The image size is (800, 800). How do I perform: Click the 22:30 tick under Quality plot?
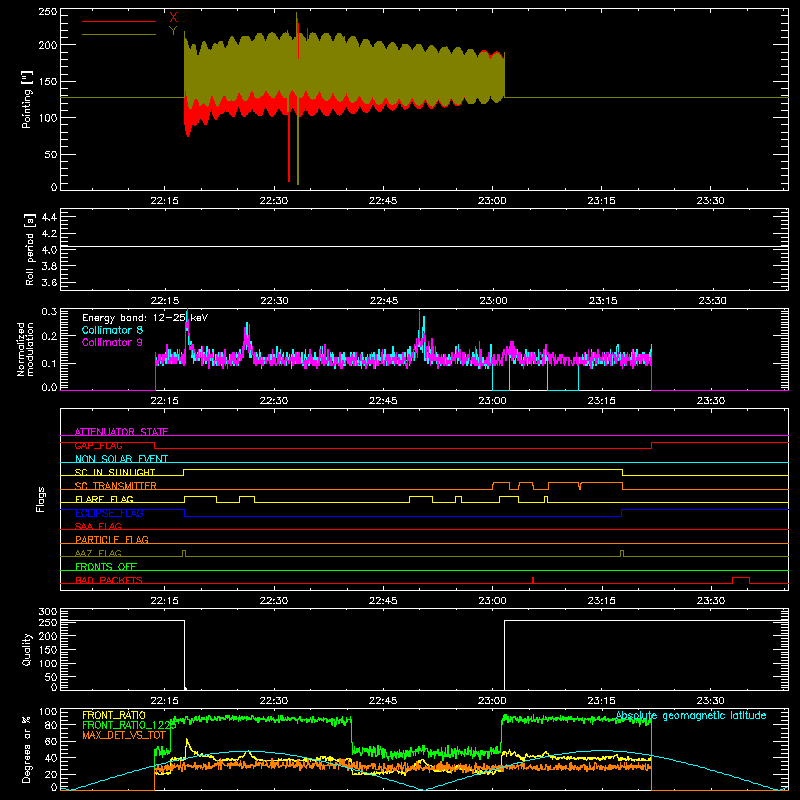273,701
